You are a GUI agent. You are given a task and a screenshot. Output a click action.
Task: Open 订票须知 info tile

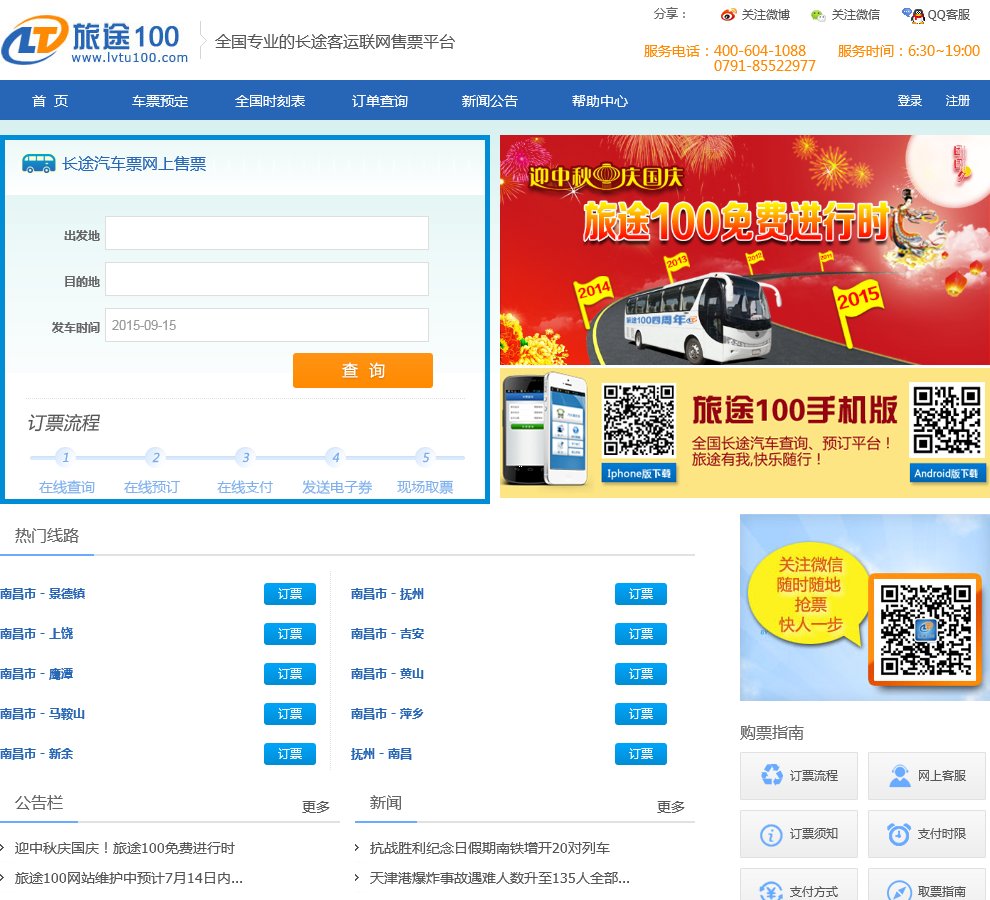coord(799,834)
